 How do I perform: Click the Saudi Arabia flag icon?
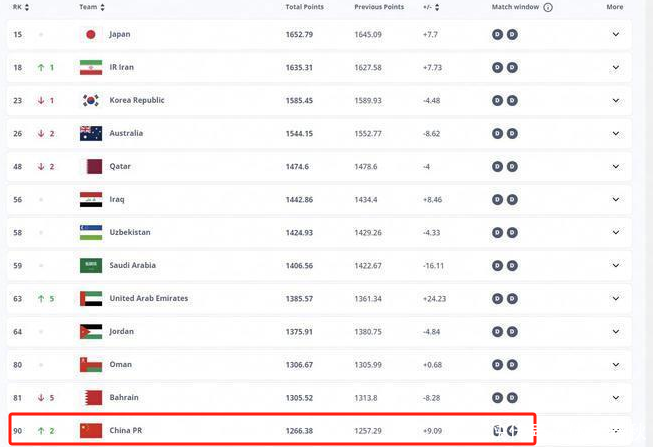coord(91,266)
